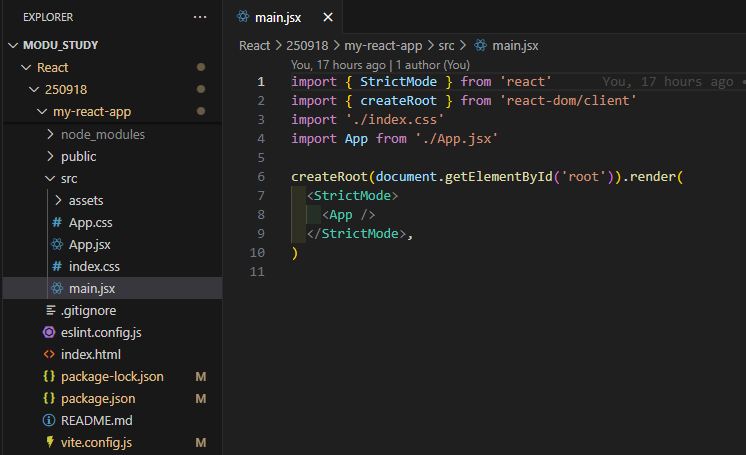Collapse the React folder chevron

click(x=26, y=68)
